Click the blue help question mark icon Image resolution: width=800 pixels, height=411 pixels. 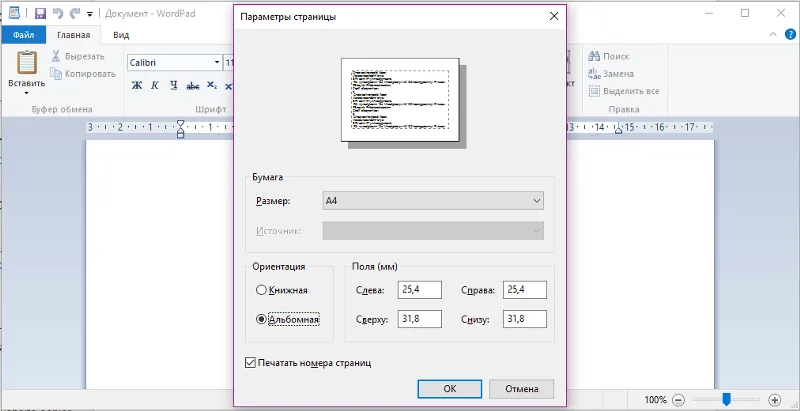[x=789, y=35]
